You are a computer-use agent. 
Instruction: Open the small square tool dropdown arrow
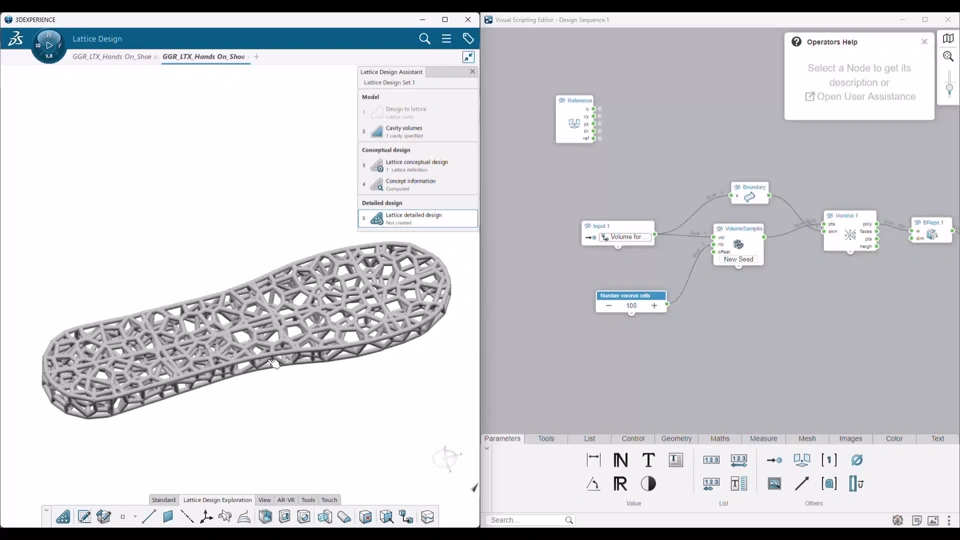(135, 517)
